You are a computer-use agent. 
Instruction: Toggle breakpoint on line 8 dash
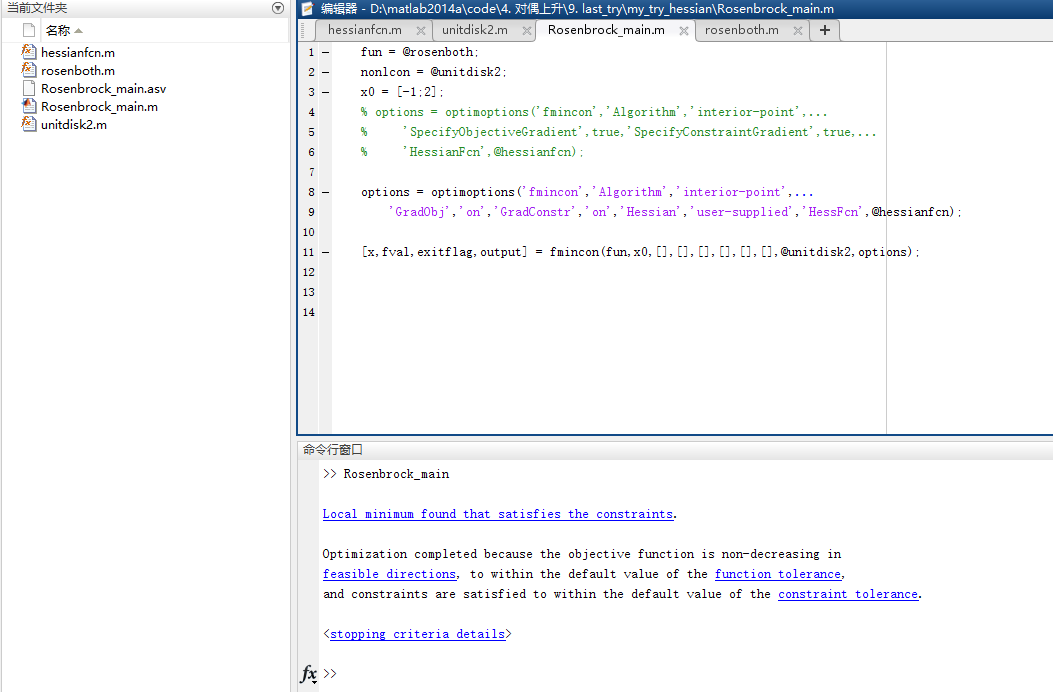pyautogui.click(x=325, y=192)
